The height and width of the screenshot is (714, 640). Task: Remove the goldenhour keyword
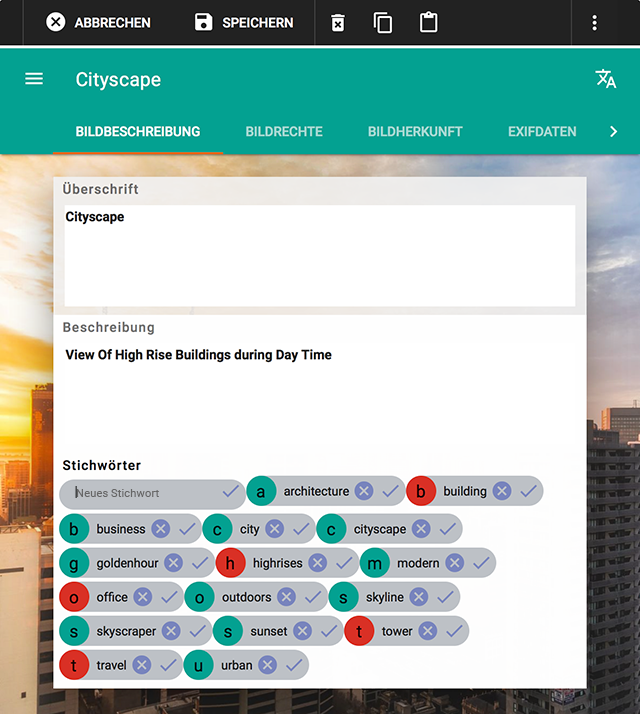click(x=173, y=563)
